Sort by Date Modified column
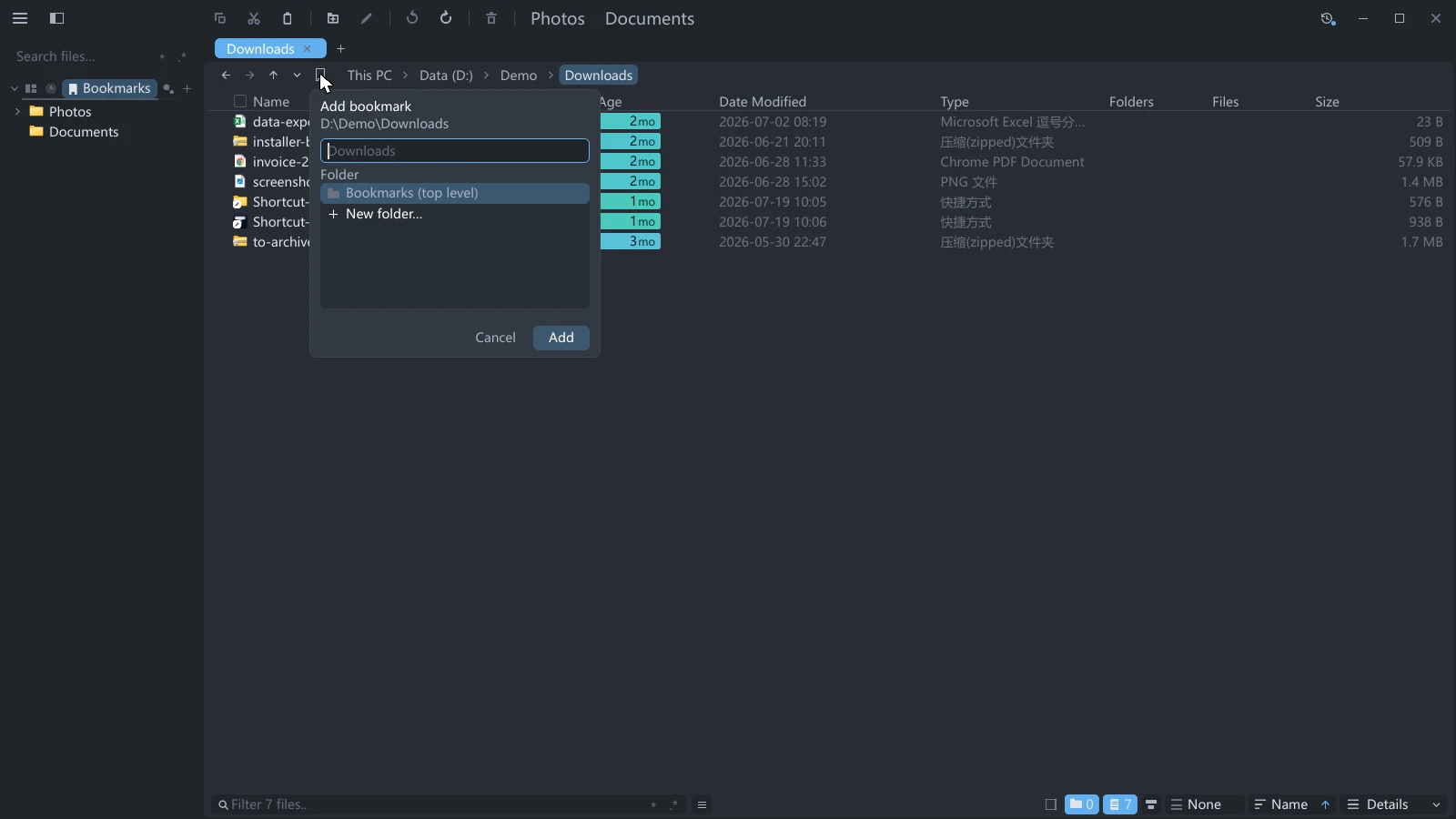 [763, 102]
